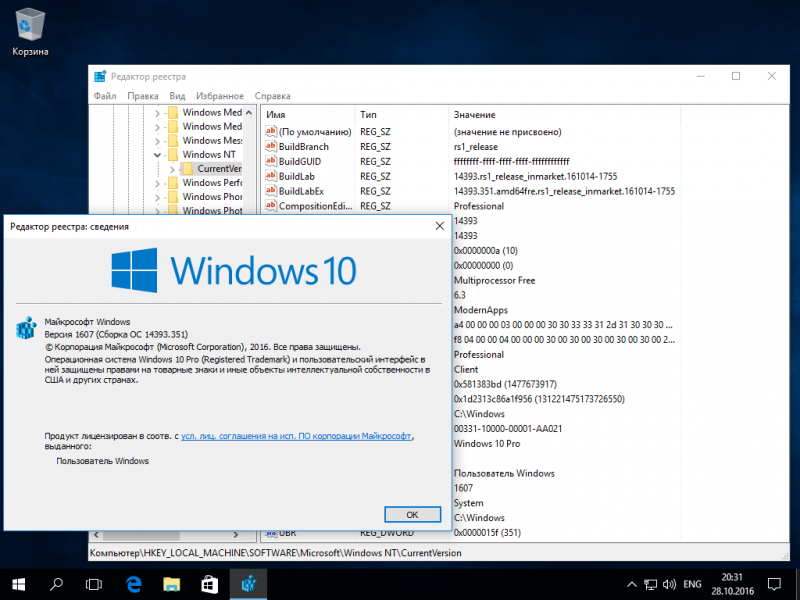Open Task View from the taskbar
This screenshot has width=800, height=600.
click(94, 584)
